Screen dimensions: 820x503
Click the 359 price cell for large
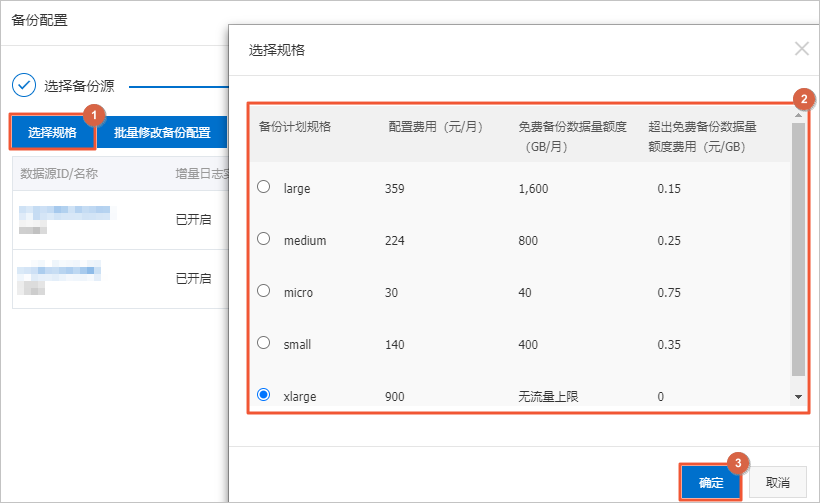(x=395, y=189)
